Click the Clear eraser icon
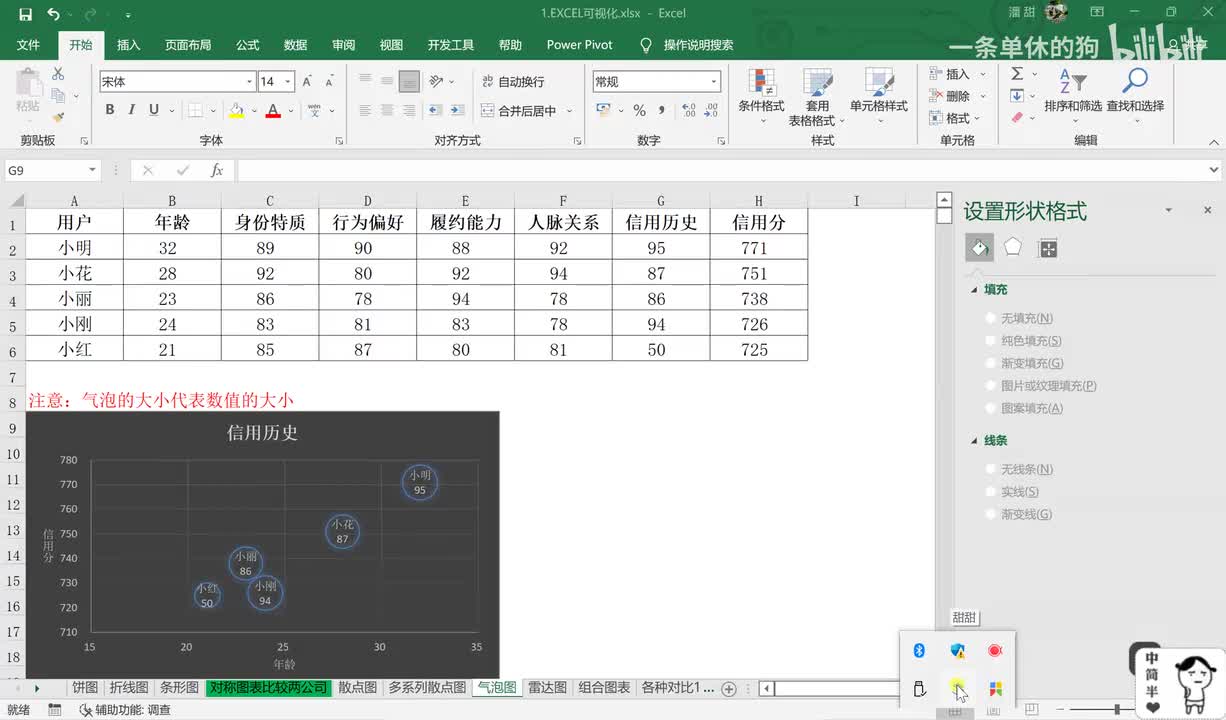Image resolution: width=1226 pixels, height=720 pixels. click(1017, 117)
